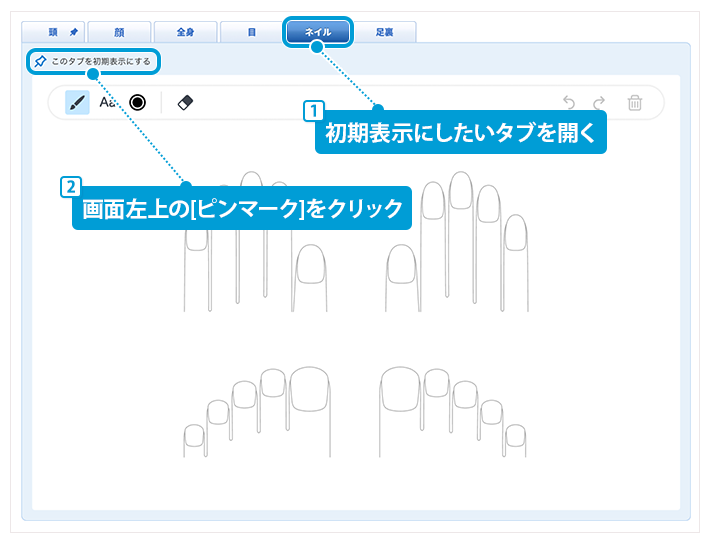Select the pen drawing tool
This screenshot has width=710, height=544.
click(x=77, y=102)
